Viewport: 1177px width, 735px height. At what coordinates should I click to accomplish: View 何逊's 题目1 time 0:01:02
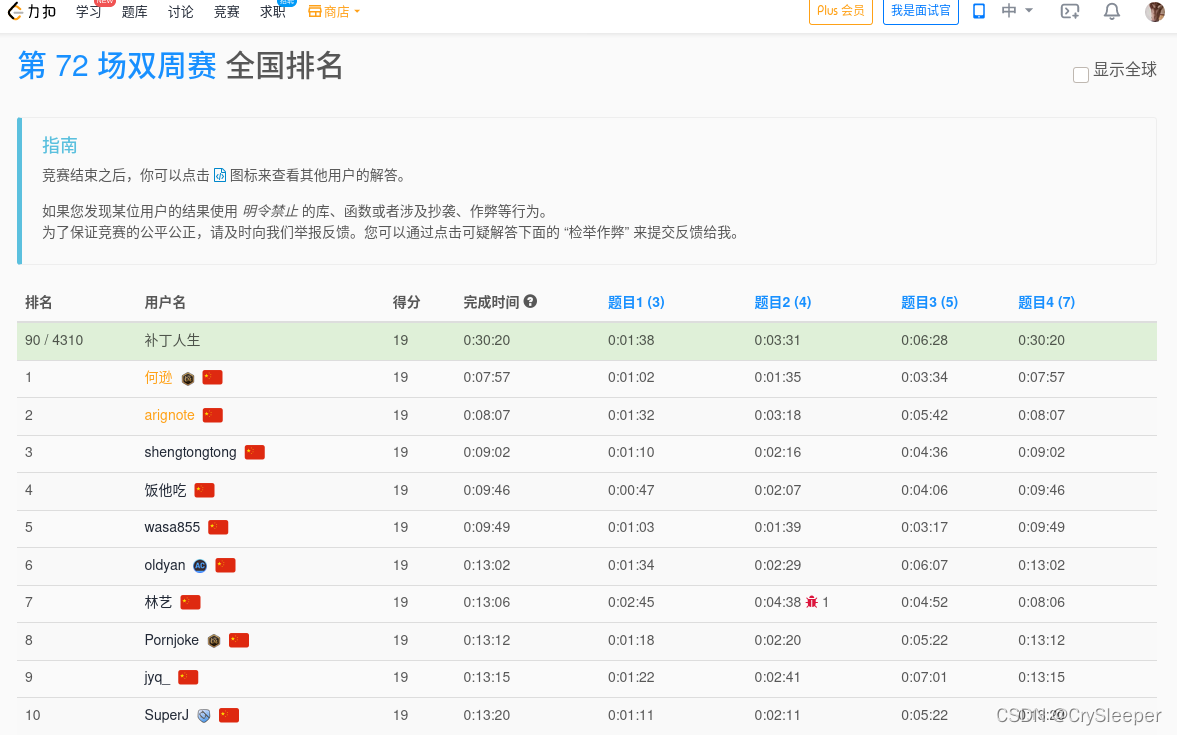point(631,378)
